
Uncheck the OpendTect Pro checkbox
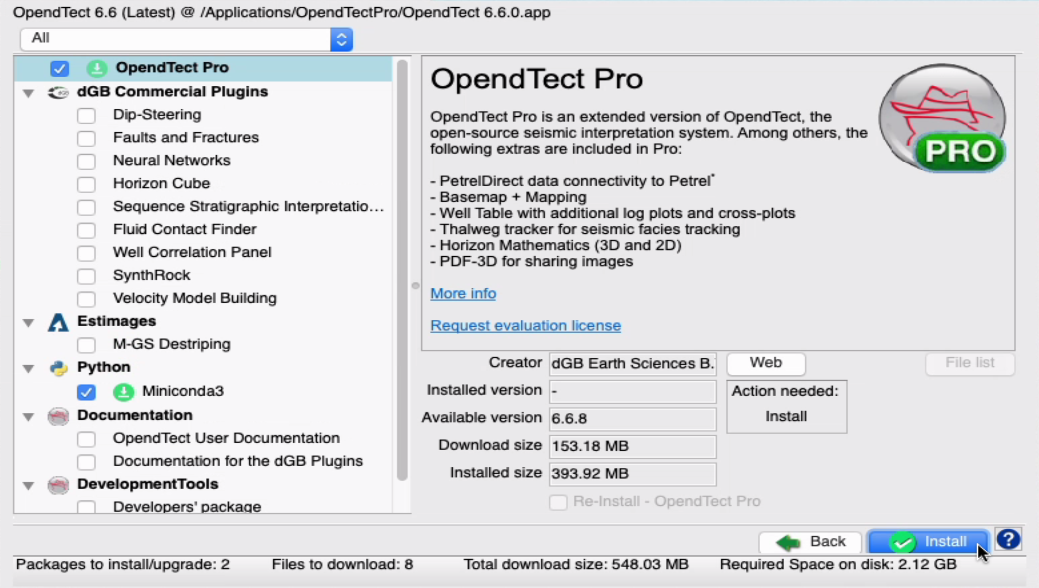[60, 69]
